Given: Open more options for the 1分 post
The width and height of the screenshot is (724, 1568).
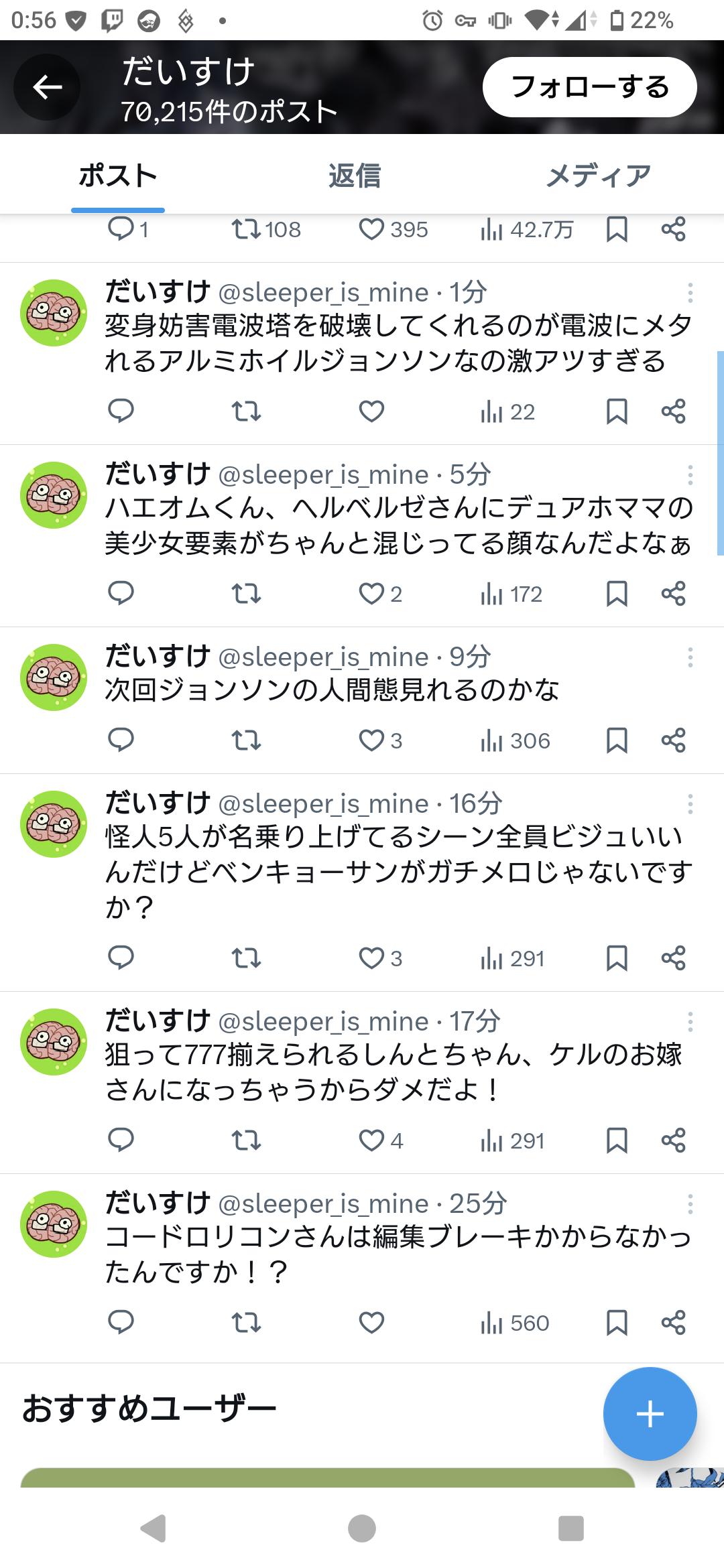Looking at the screenshot, I should (x=690, y=293).
